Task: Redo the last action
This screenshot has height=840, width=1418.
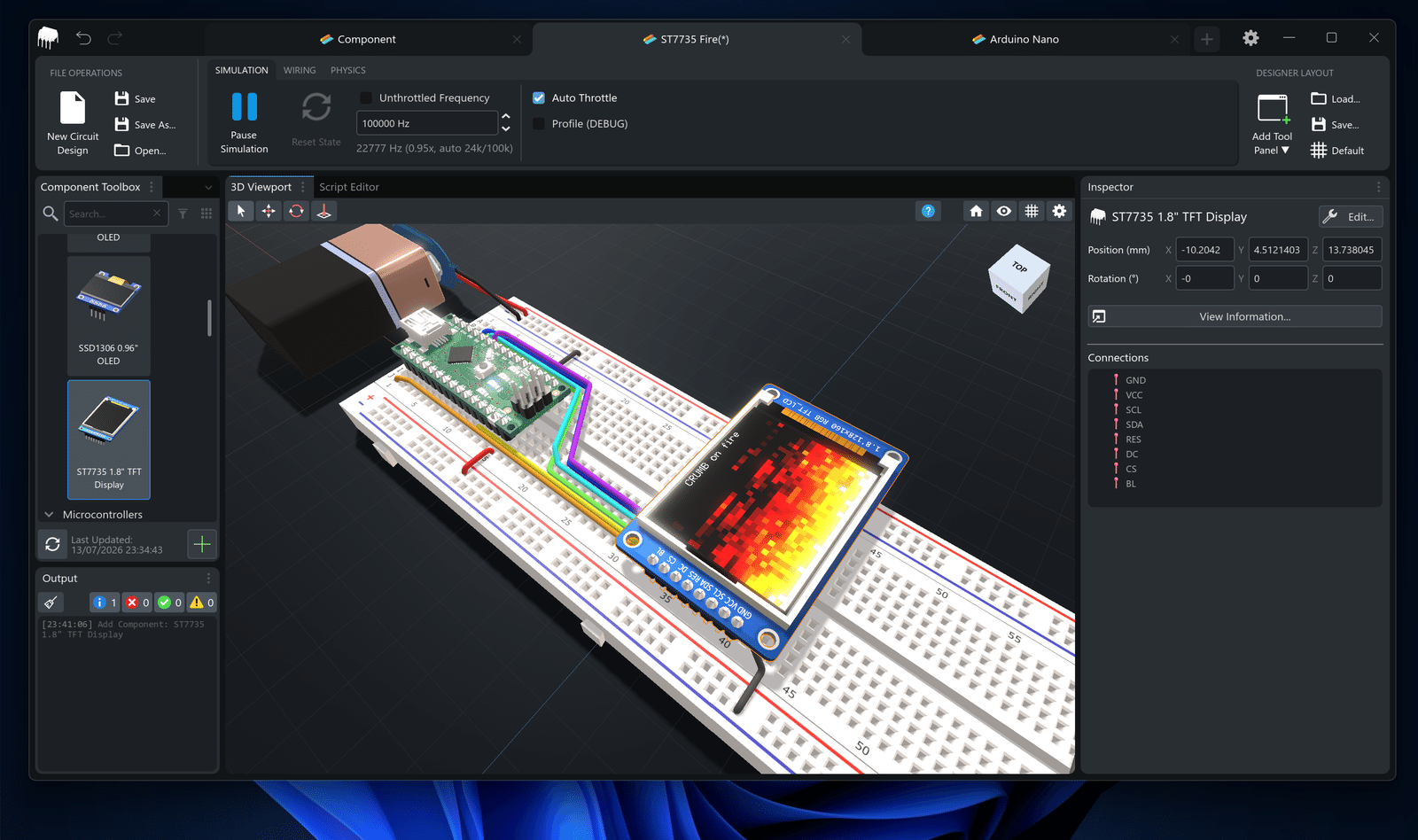Action: (x=115, y=38)
